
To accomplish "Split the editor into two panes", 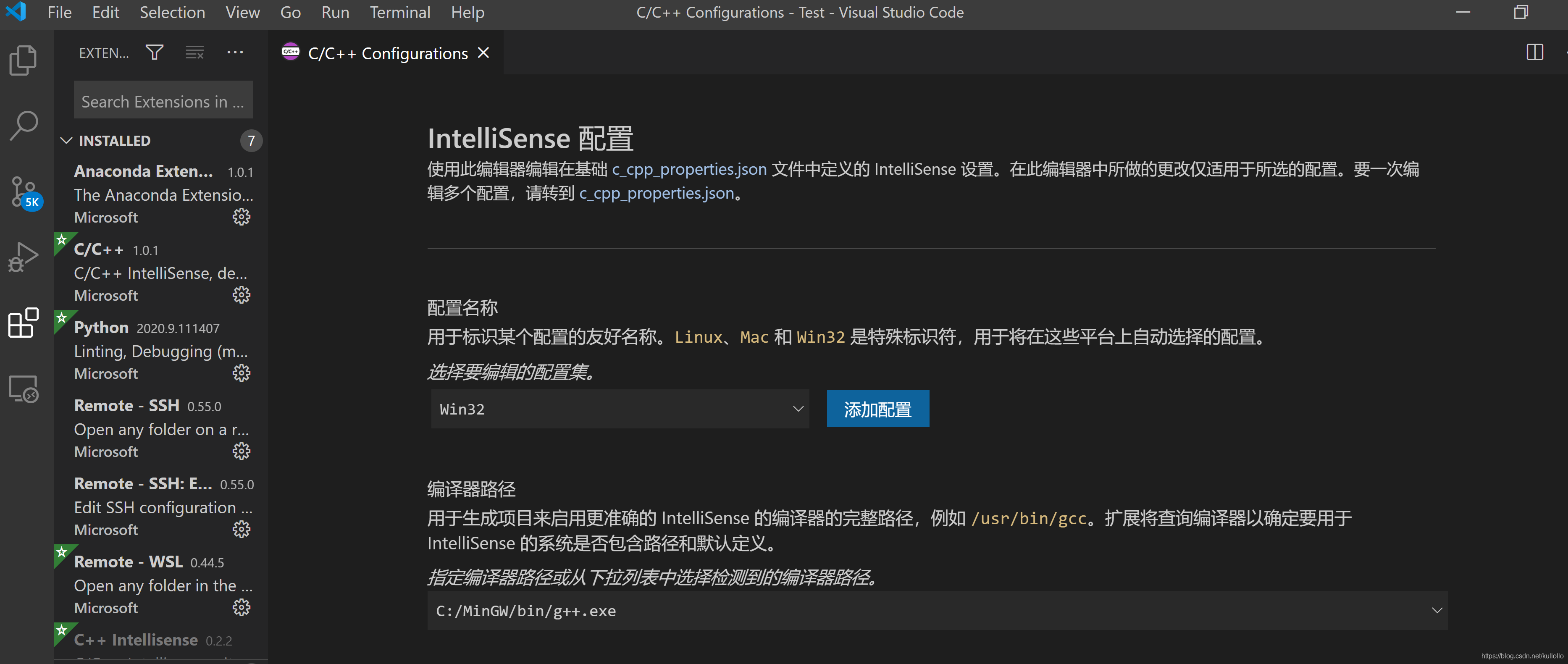I will [x=1534, y=52].
